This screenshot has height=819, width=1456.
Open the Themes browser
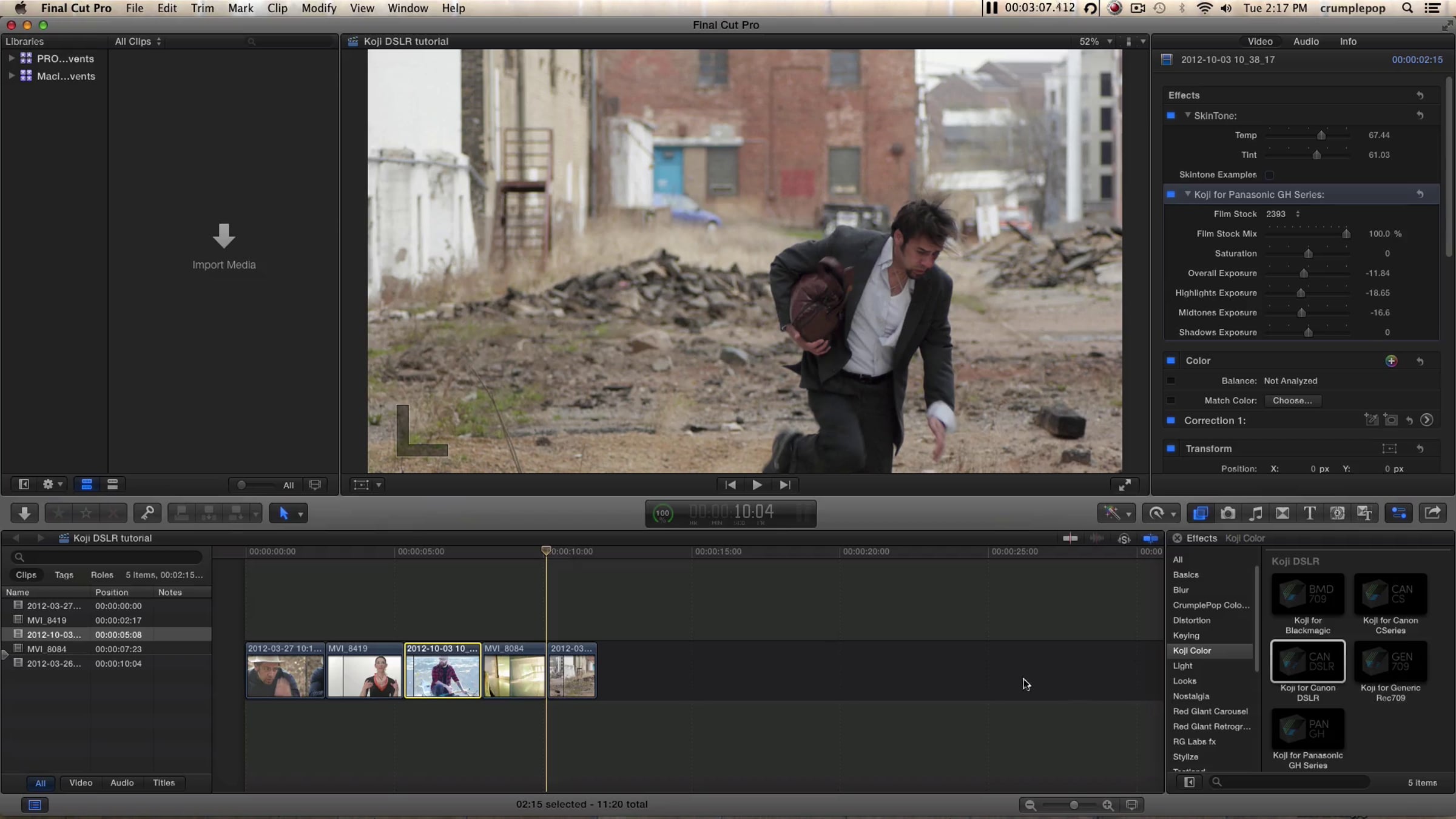tap(1364, 513)
